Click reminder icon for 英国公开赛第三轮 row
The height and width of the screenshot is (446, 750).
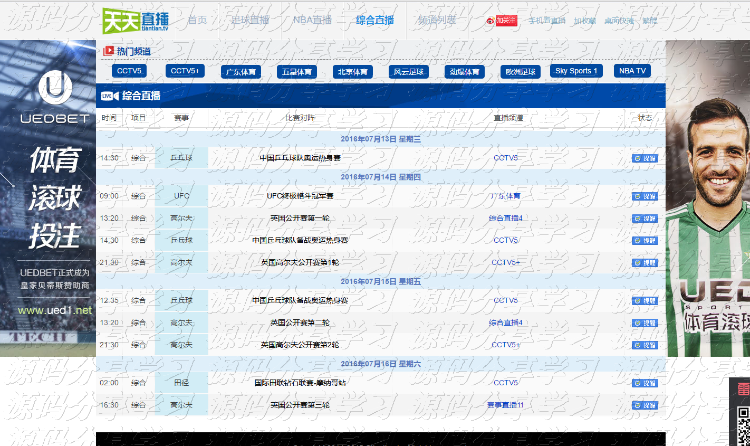645,405
